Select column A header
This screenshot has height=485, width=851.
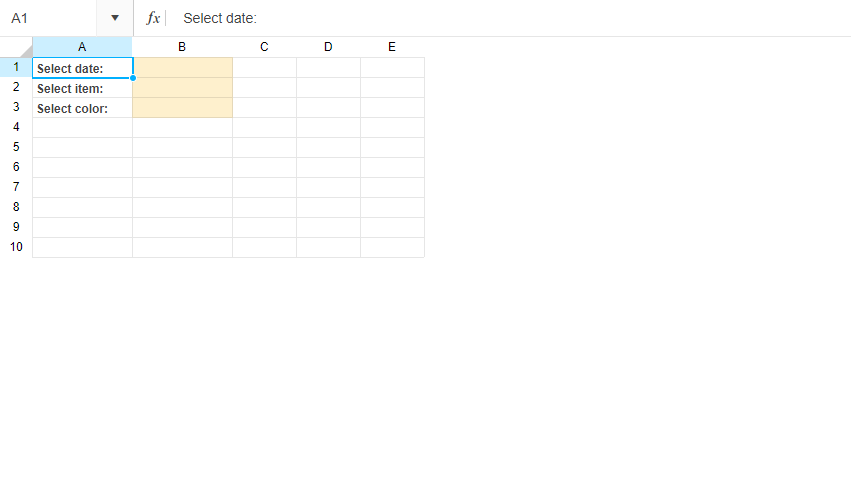point(82,47)
